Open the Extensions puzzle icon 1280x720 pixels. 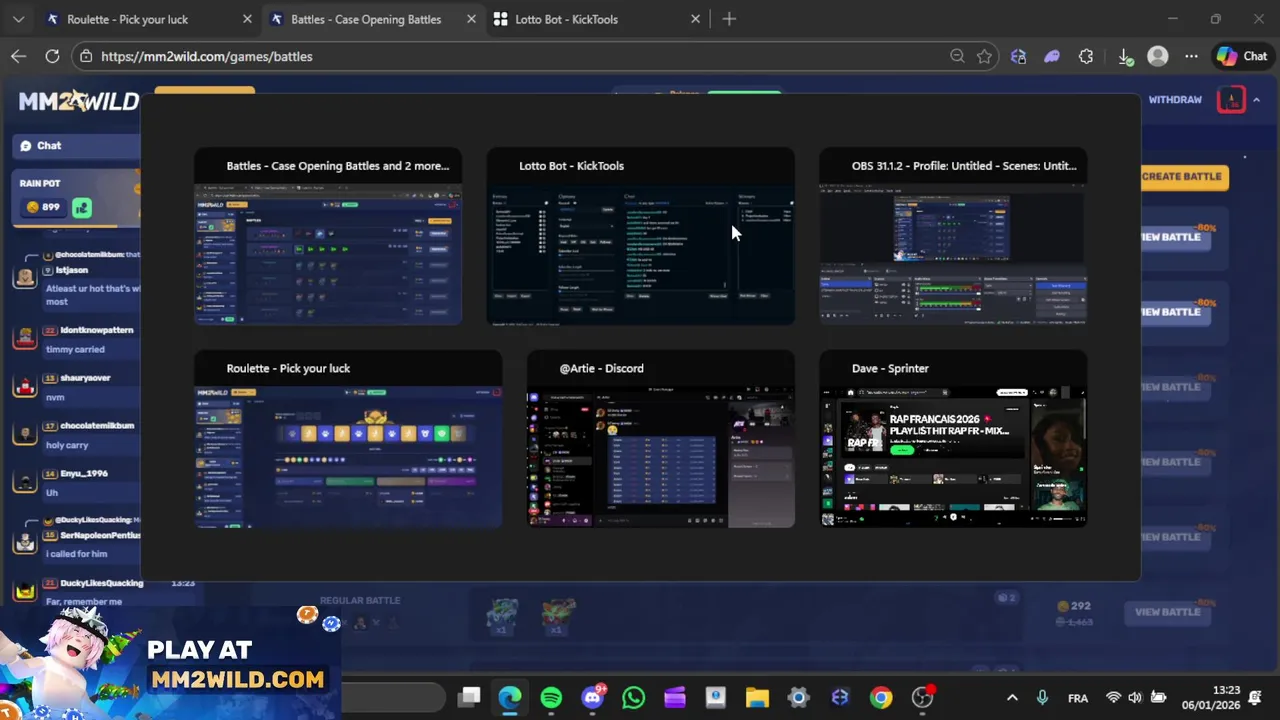1086,56
